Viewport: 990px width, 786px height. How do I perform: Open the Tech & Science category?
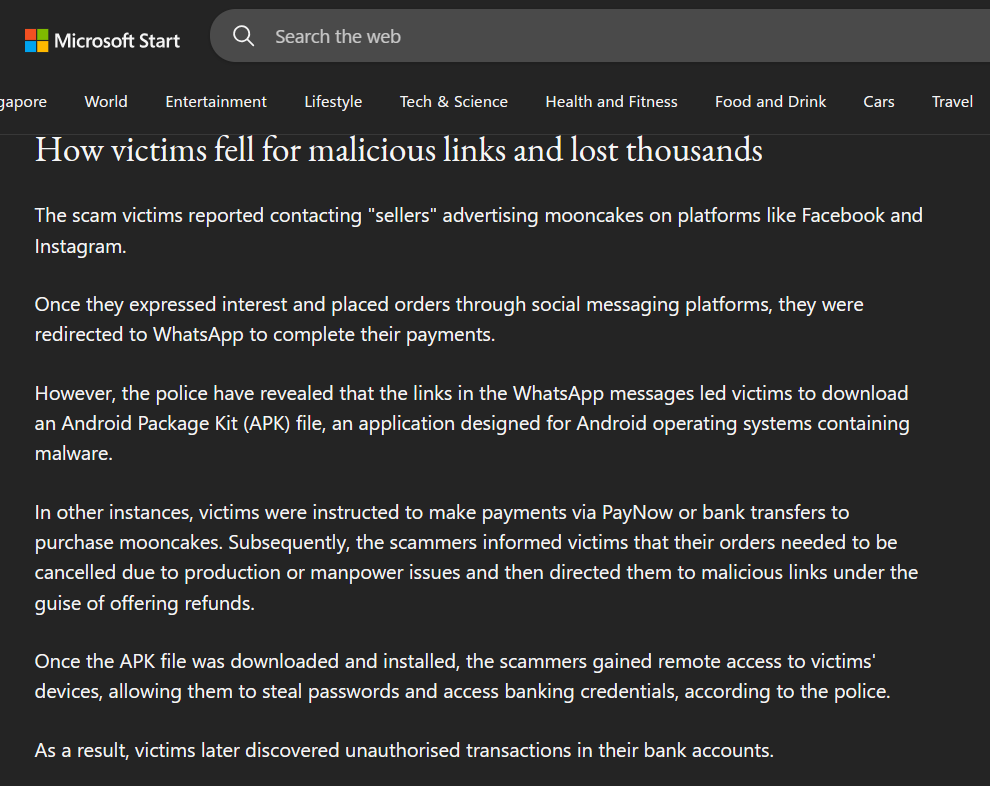tap(454, 101)
